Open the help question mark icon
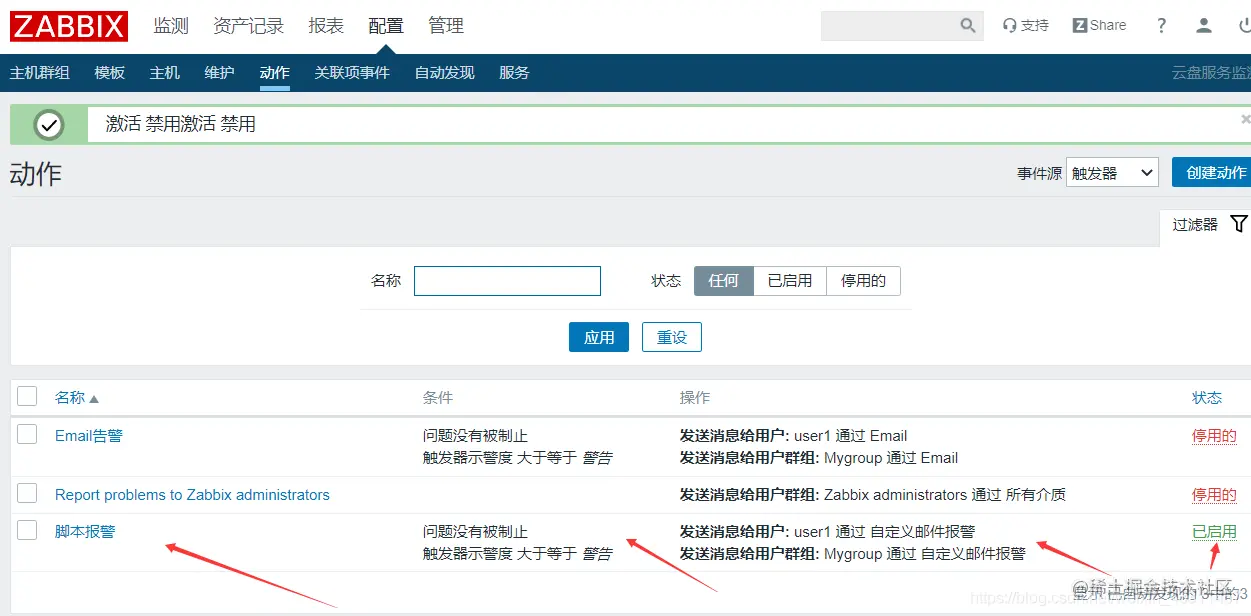 1161,26
